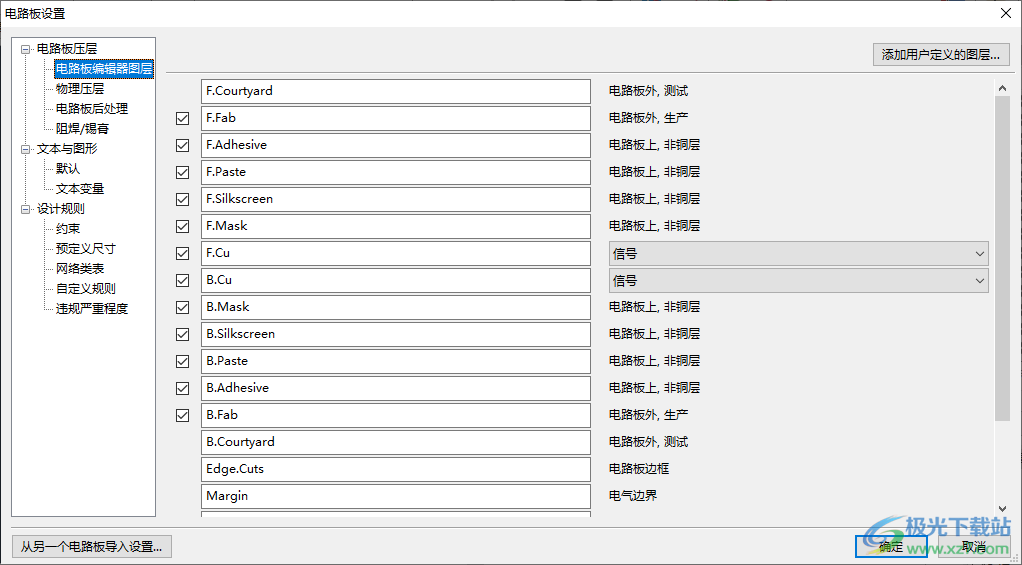Click the B.Adhesive name field
The height and width of the screenshot is (565, 1022).
point(396,388)
